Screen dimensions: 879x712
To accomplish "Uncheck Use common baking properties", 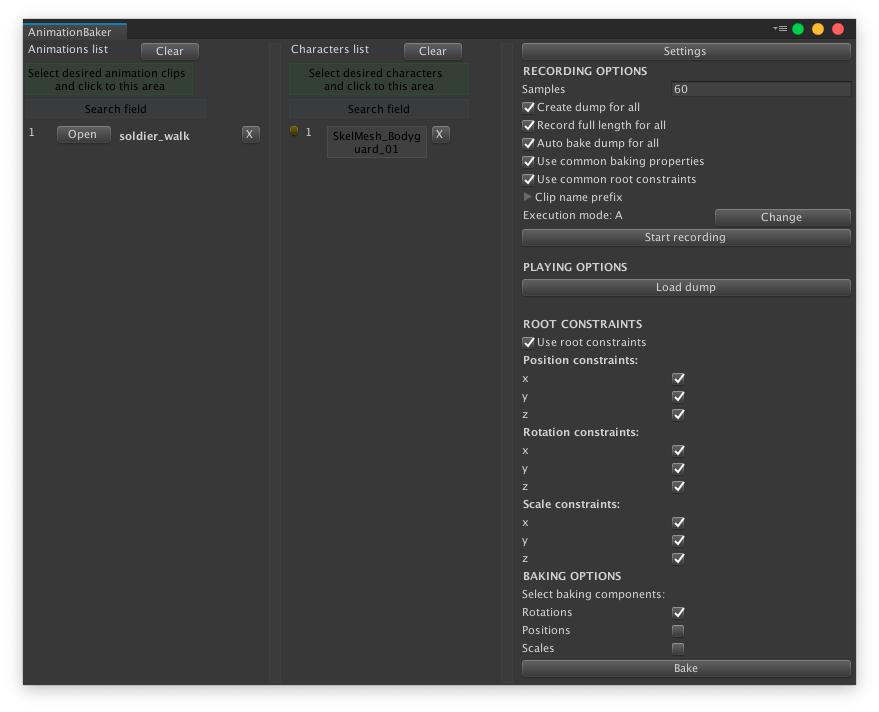I will pos(528,161).
